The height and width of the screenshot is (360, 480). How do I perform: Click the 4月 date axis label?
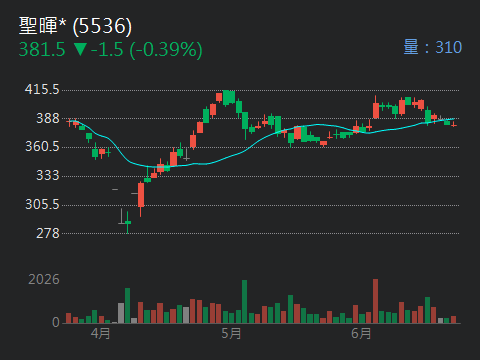point(101,333)
